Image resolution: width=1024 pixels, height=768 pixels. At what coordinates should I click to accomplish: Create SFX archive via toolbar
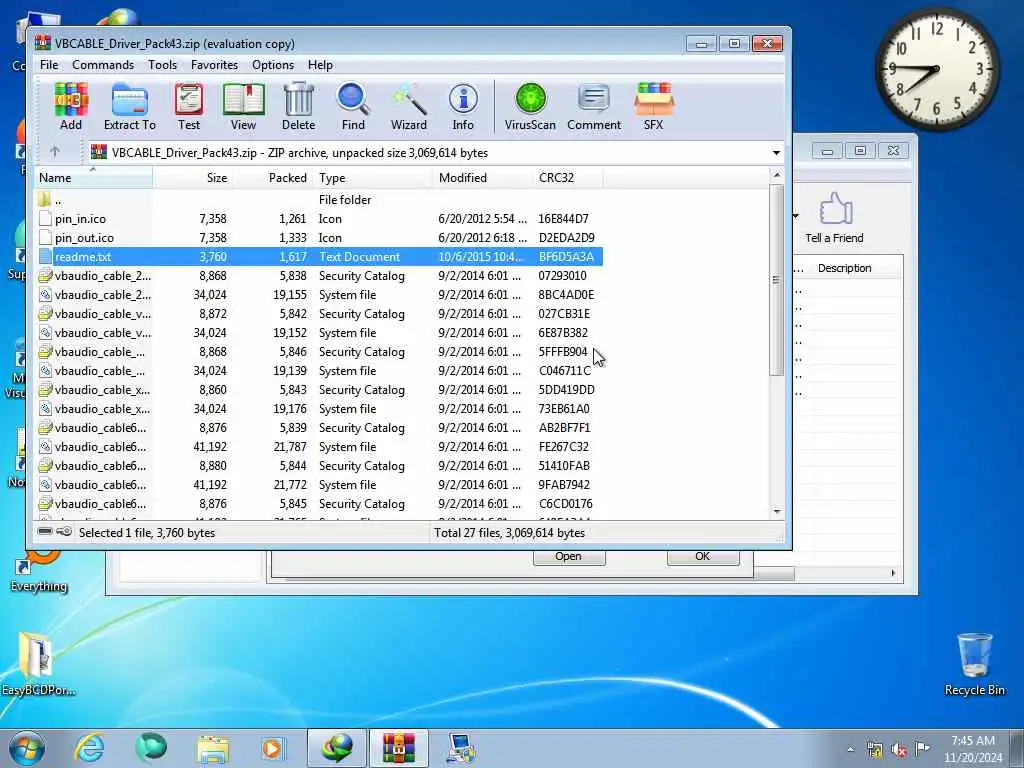click(x=653, y=106)
